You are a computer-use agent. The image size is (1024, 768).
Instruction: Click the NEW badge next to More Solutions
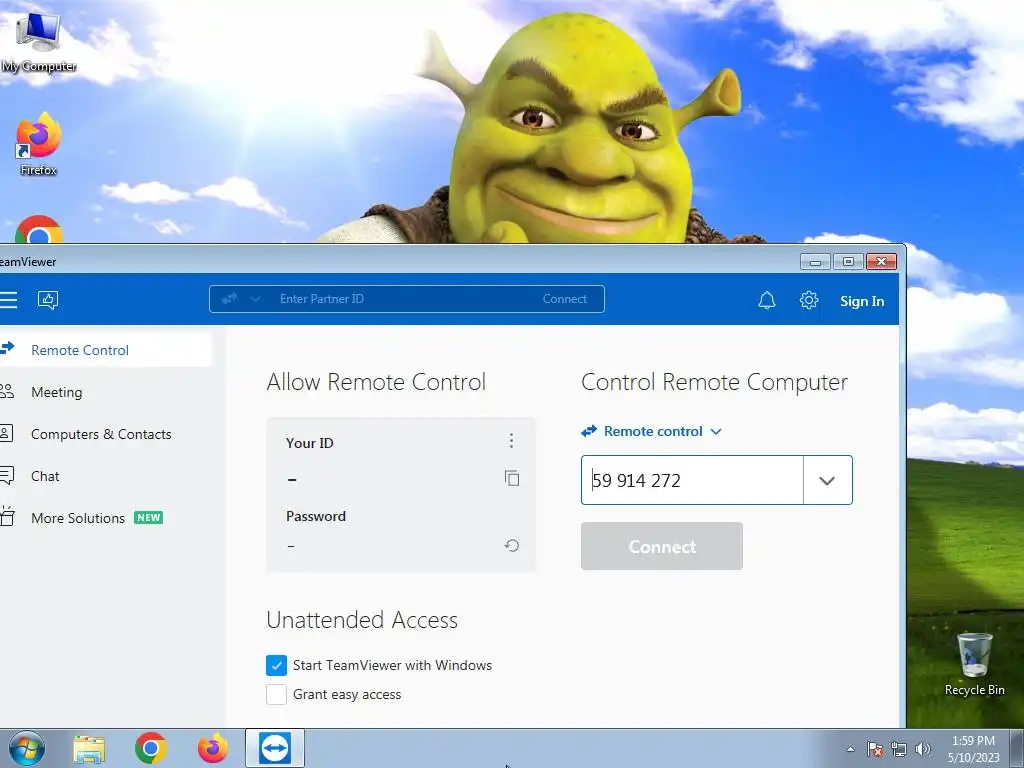coord(149,517)
